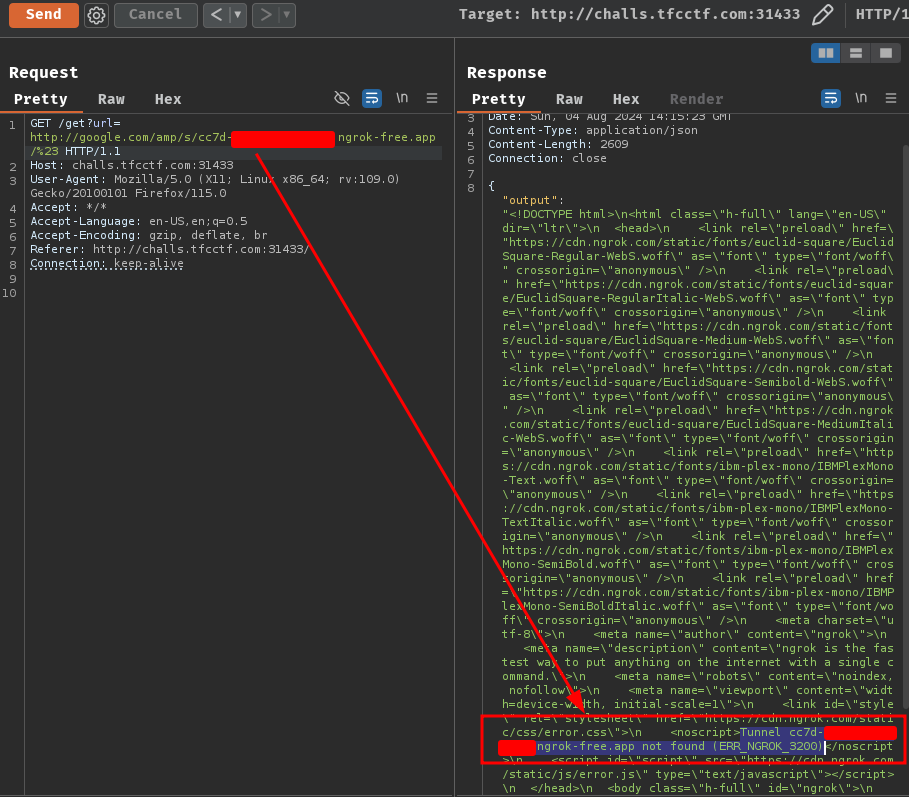The image size is (909, 797).
Task: Select top-bottom layout view icon
Action: point(856,53)
